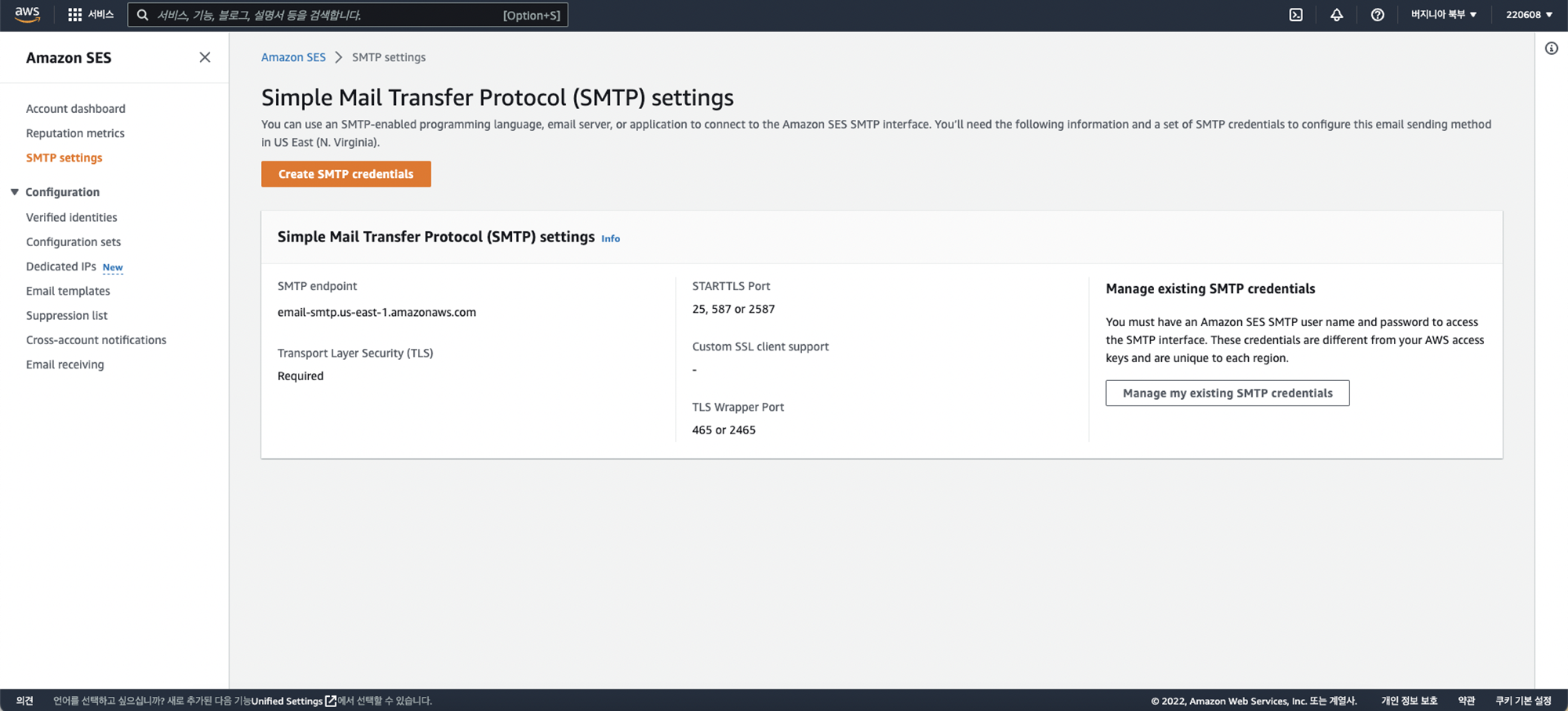Open Verified identities
1568x711 pixels.
pyautogui.click(x=71, y=217)
